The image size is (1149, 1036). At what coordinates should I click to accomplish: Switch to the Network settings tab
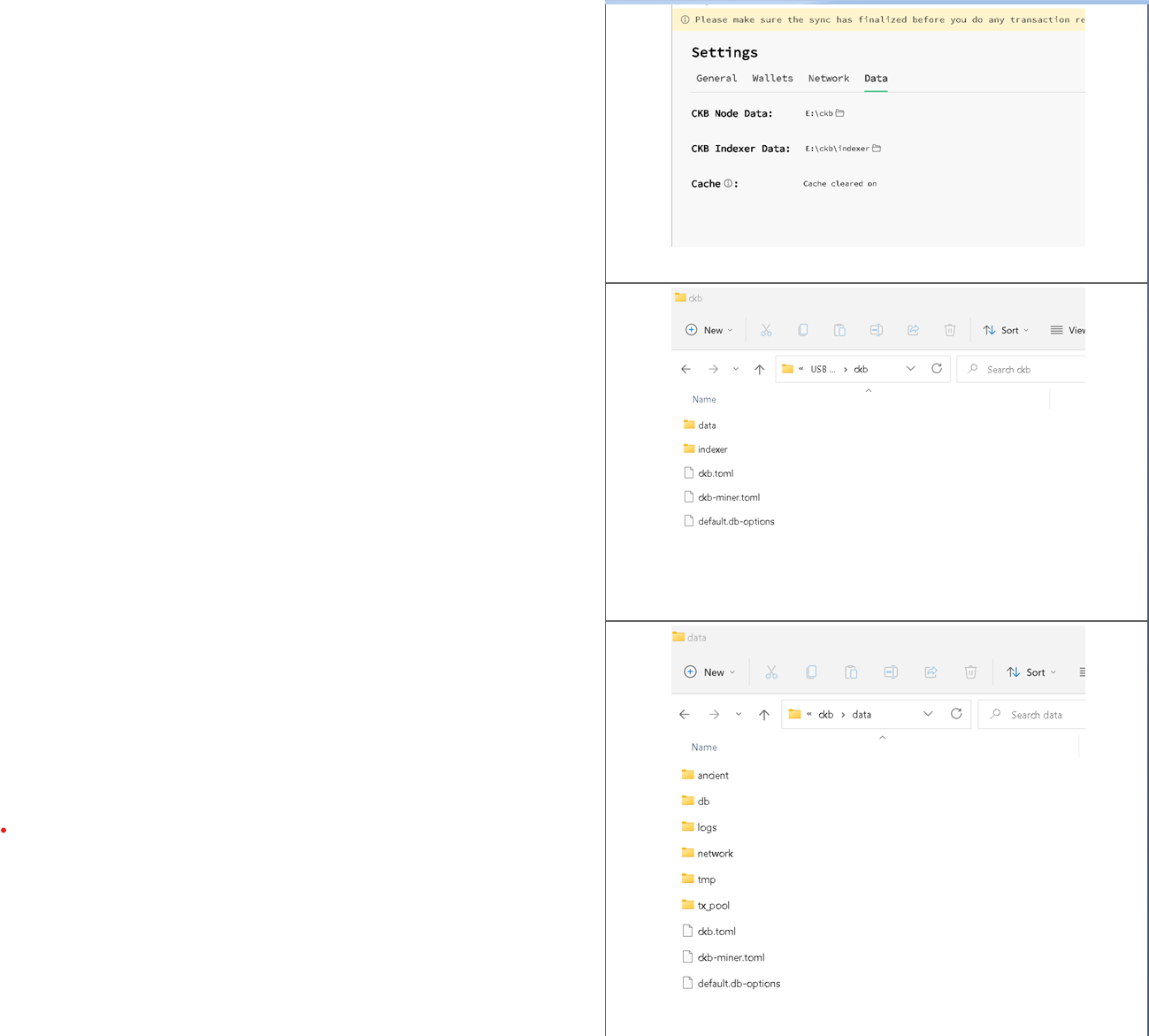tap(828, 79)
